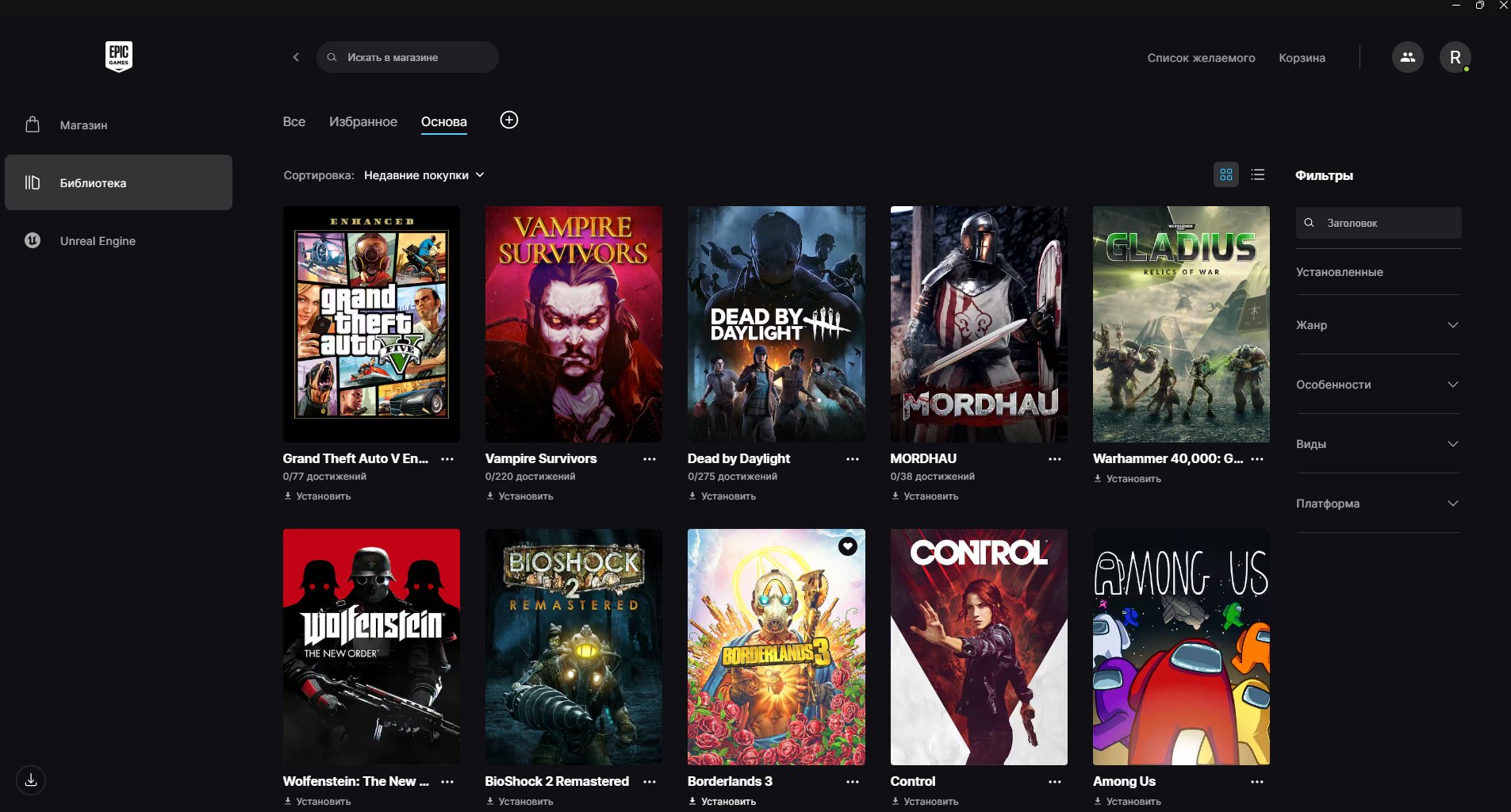Open the R profile avatar menu
Image resolution: width=1511 pixels, height=812 pixels.
point(1455,57)
